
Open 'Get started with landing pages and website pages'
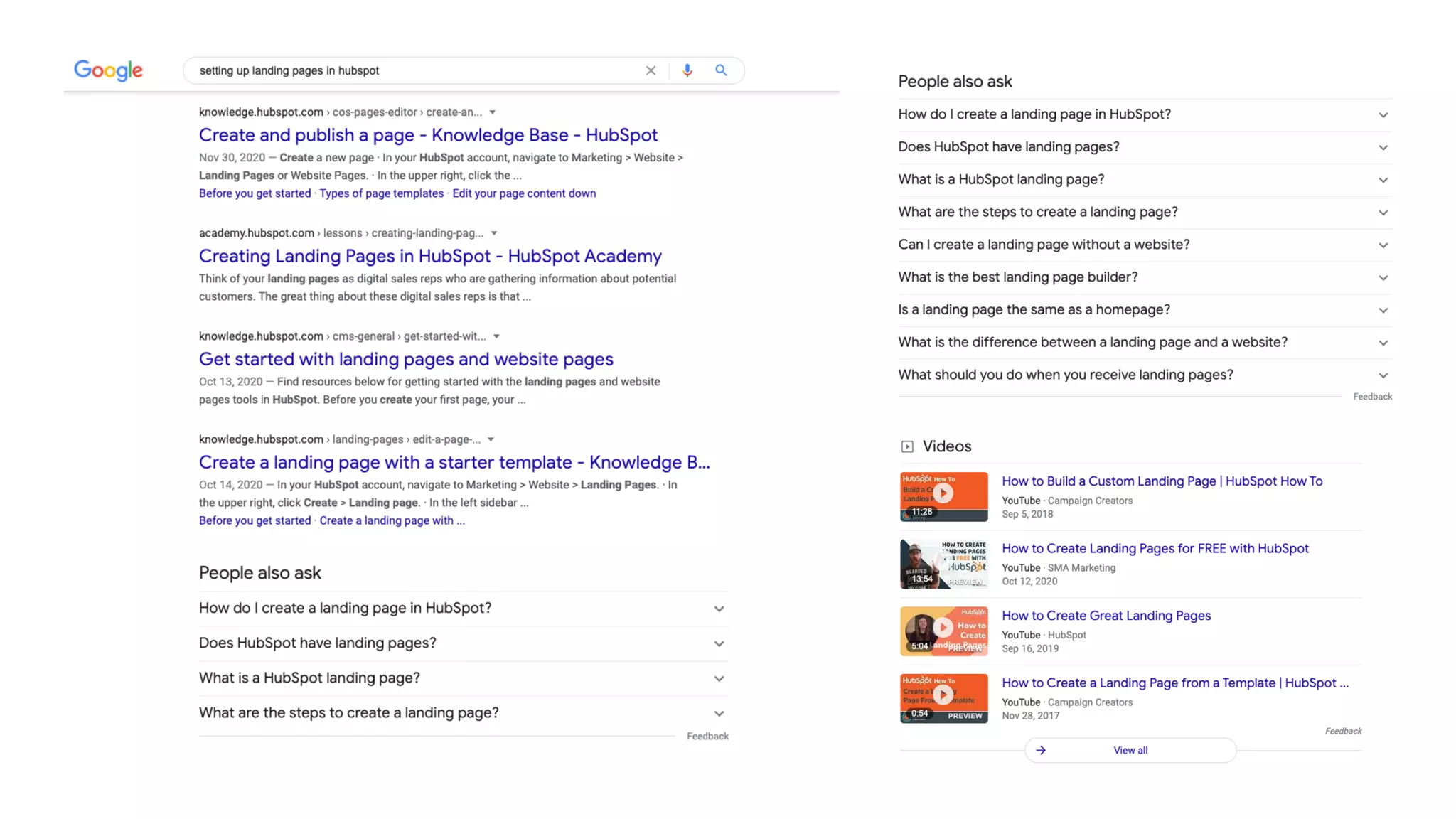tap(406, 359)
